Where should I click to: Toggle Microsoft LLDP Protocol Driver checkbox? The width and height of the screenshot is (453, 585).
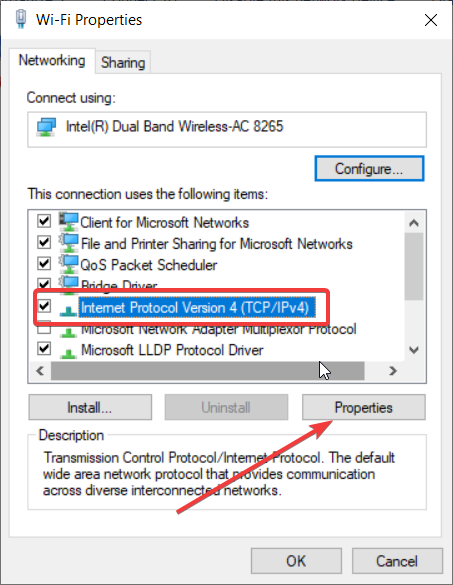44,348
